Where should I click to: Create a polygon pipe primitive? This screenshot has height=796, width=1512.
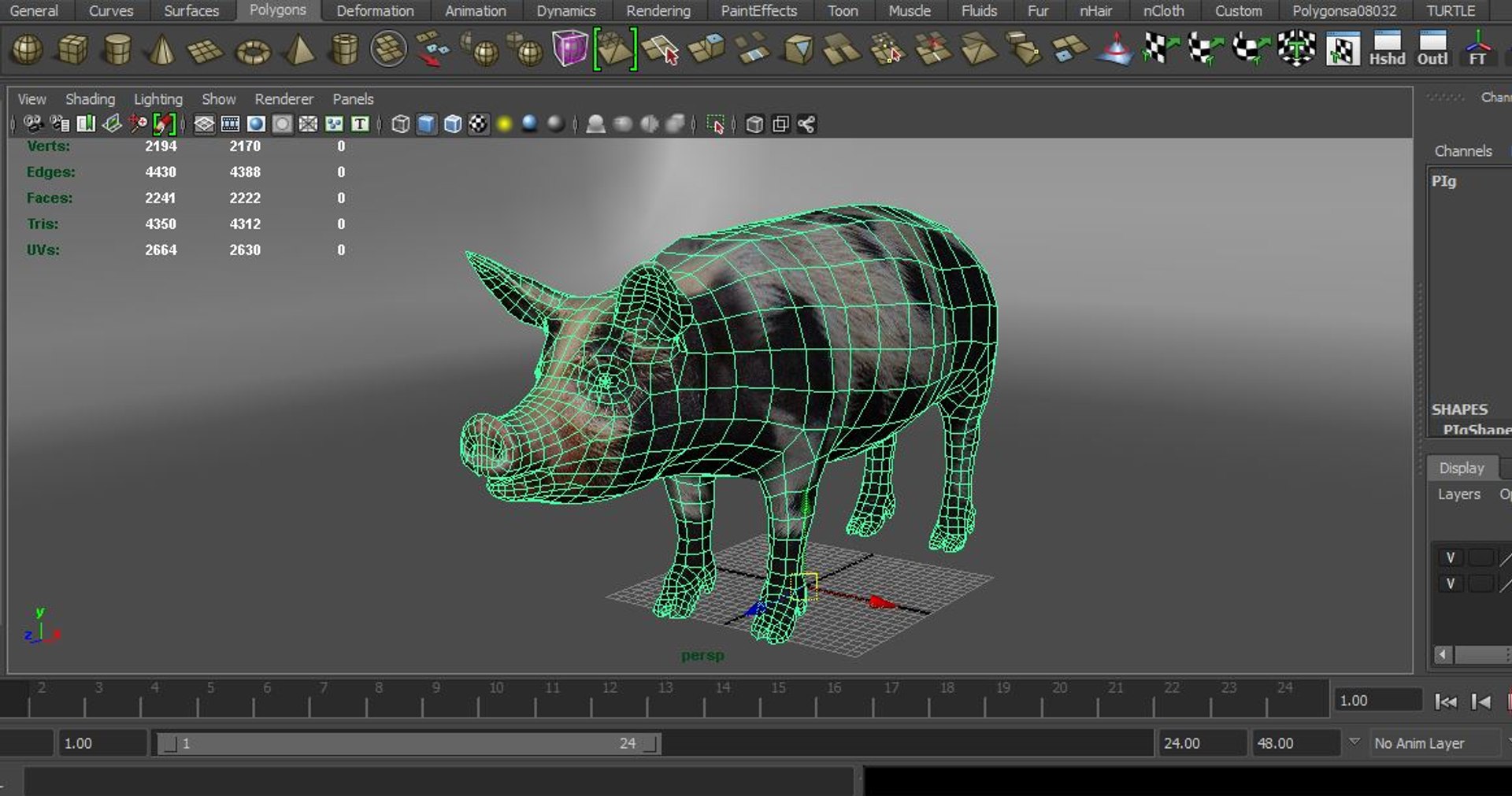point(344,50)
